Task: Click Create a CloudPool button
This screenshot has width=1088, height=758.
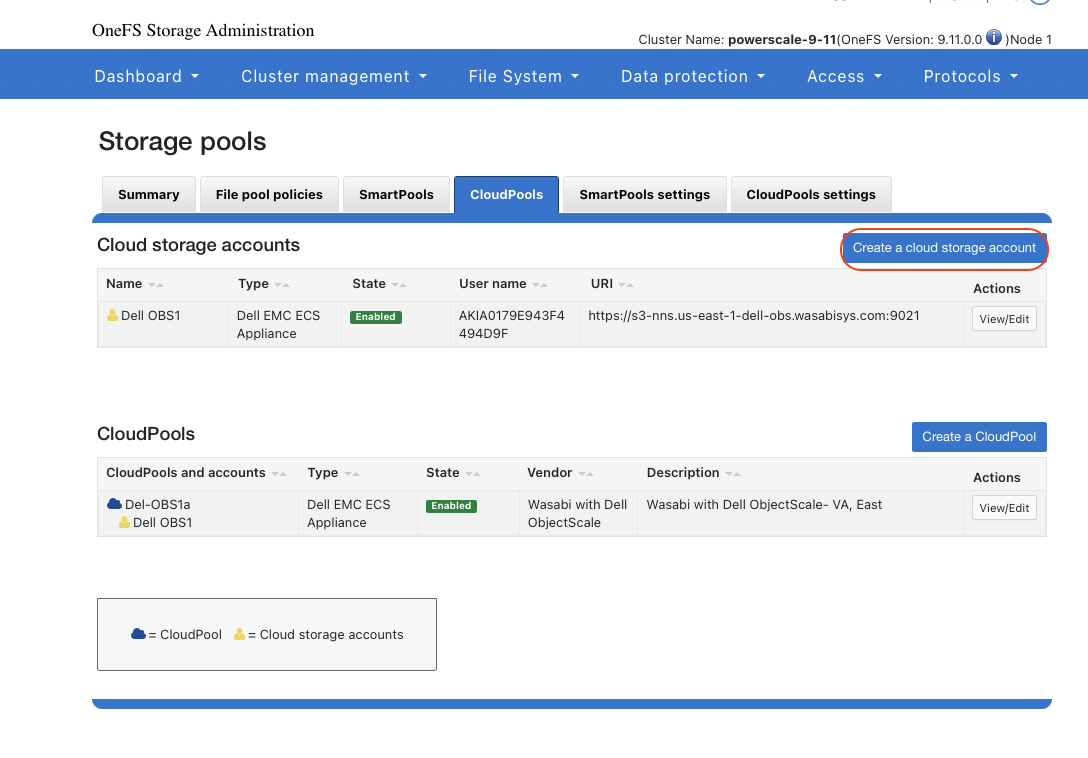Action: click(979, 437)
